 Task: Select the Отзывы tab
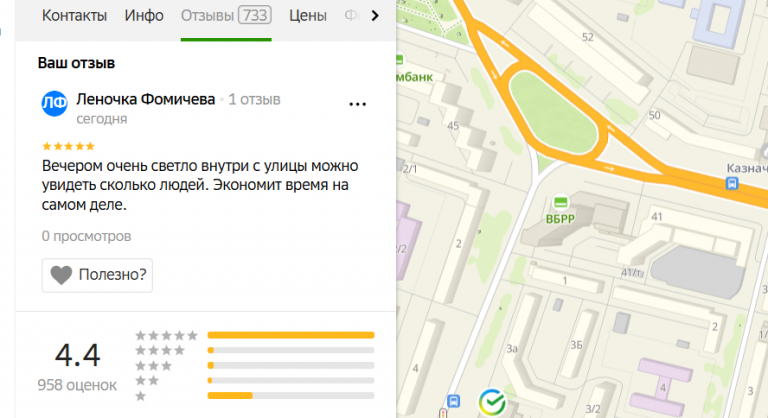tap(226, 16)
